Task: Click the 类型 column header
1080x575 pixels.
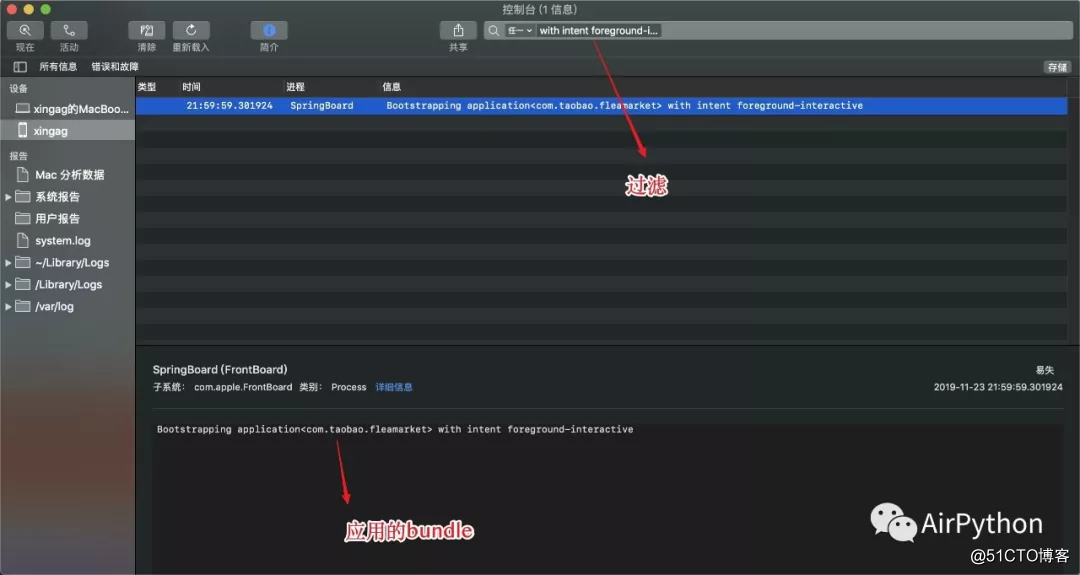Action: pyautogui.click(x=147, y=87)
